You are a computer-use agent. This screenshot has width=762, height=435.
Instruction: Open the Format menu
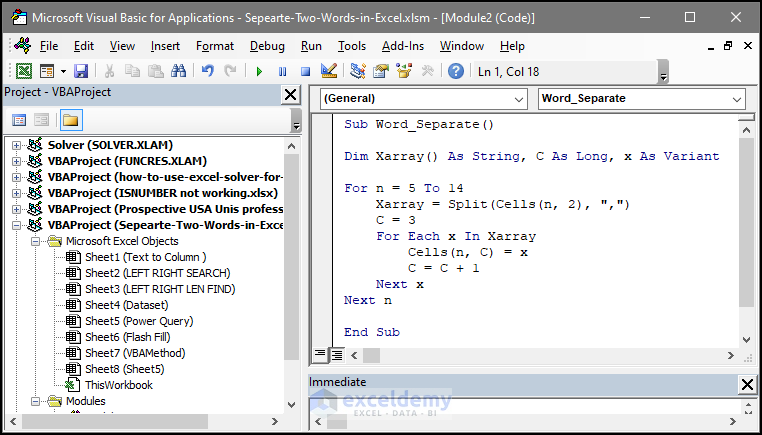click(x=215, y=46)
